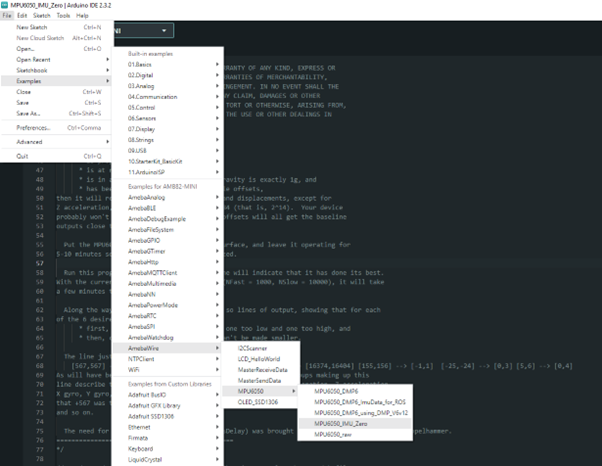This screenshot has width=602, height=466.
Task: Click the Arduino IDE logo in title bar
Action: tap(6, 5)
